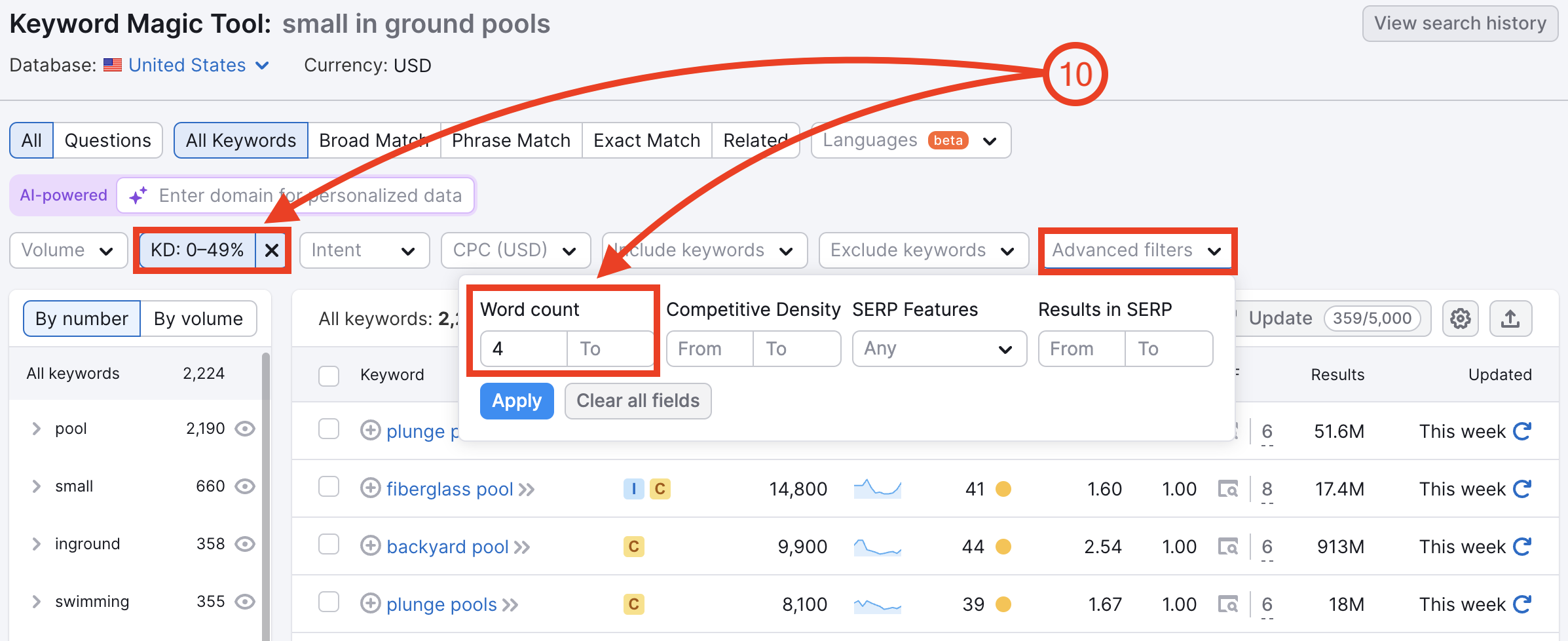Click fiberglass pool trend sparkline

point(878,489)
